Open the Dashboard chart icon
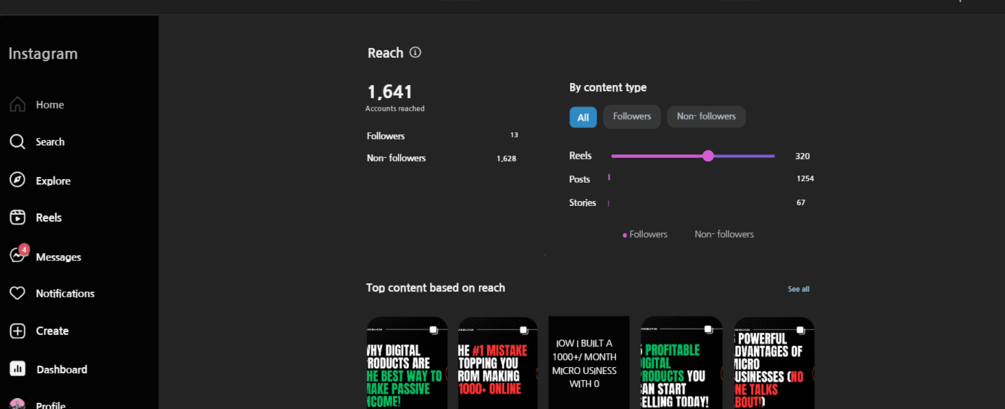The height and width of the screenshot is (409, 1005). point(17,369)
